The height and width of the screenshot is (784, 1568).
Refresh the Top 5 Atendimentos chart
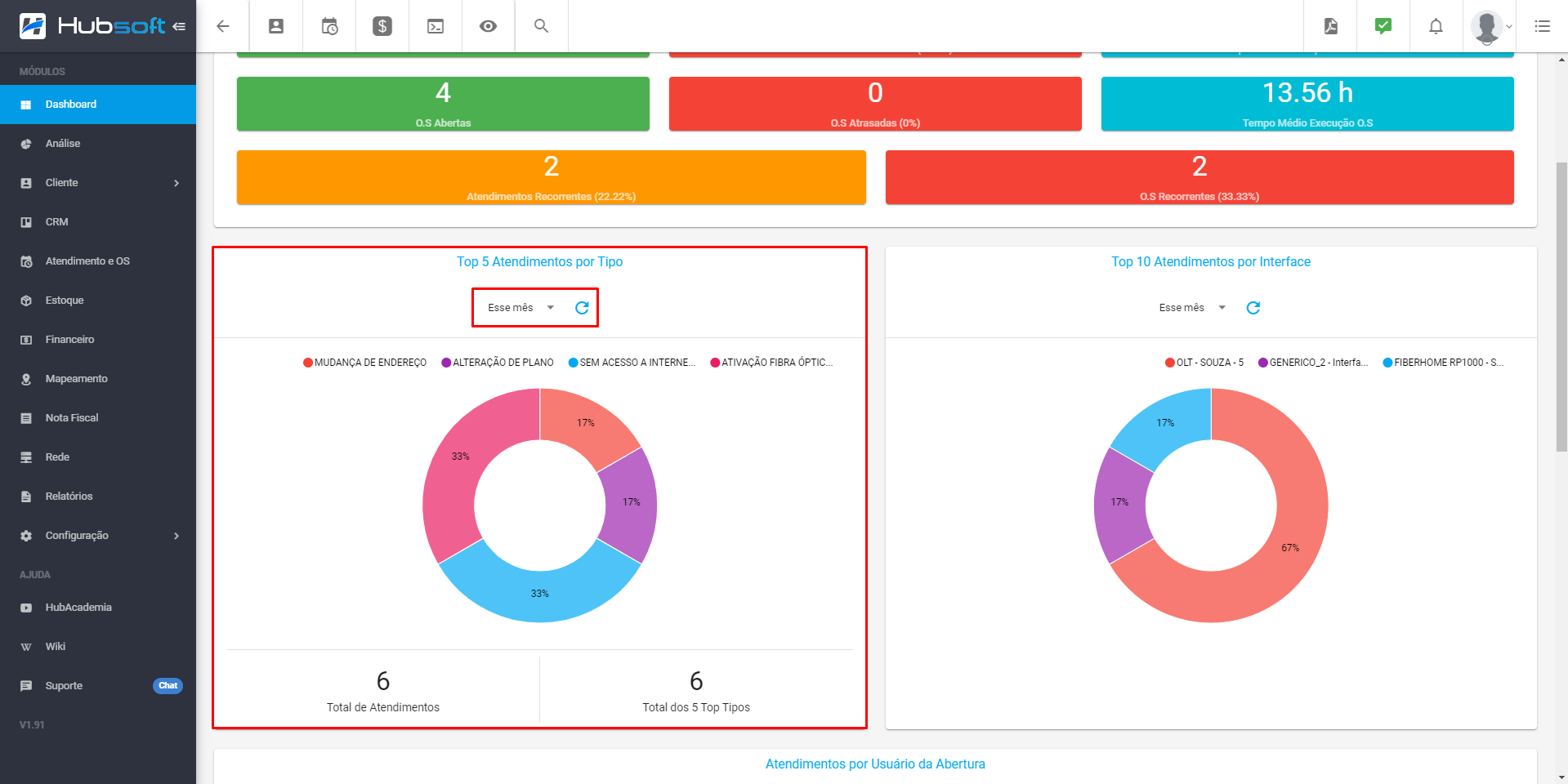pos(582,307)
